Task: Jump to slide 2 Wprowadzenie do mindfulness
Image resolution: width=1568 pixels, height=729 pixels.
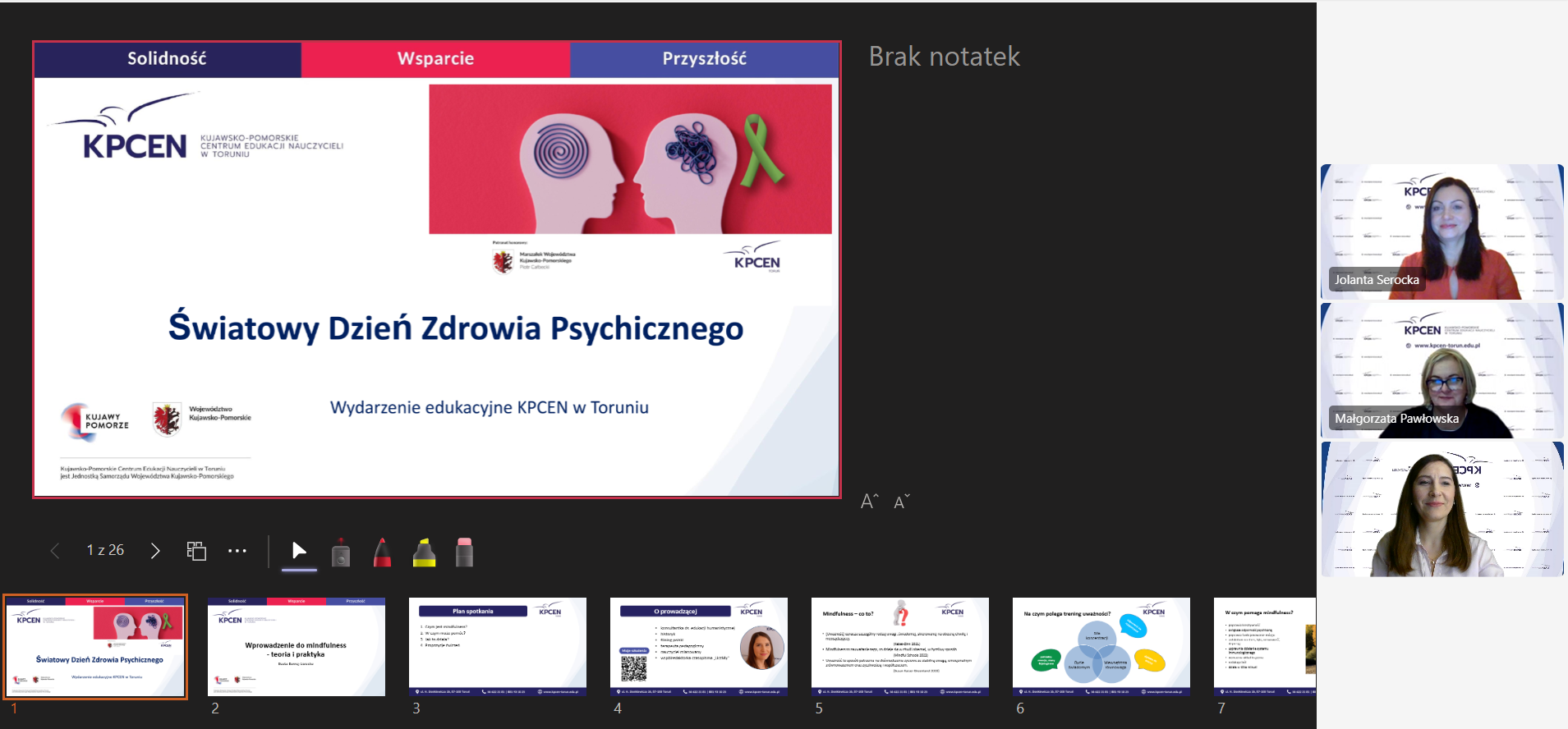Action: click(x=297, y=647)
